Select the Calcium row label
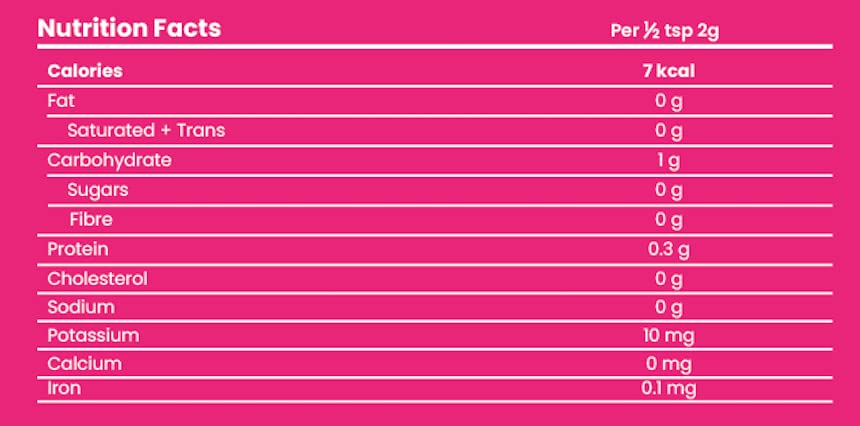Screen dimensions: 860x426 [x=85, y=363]
